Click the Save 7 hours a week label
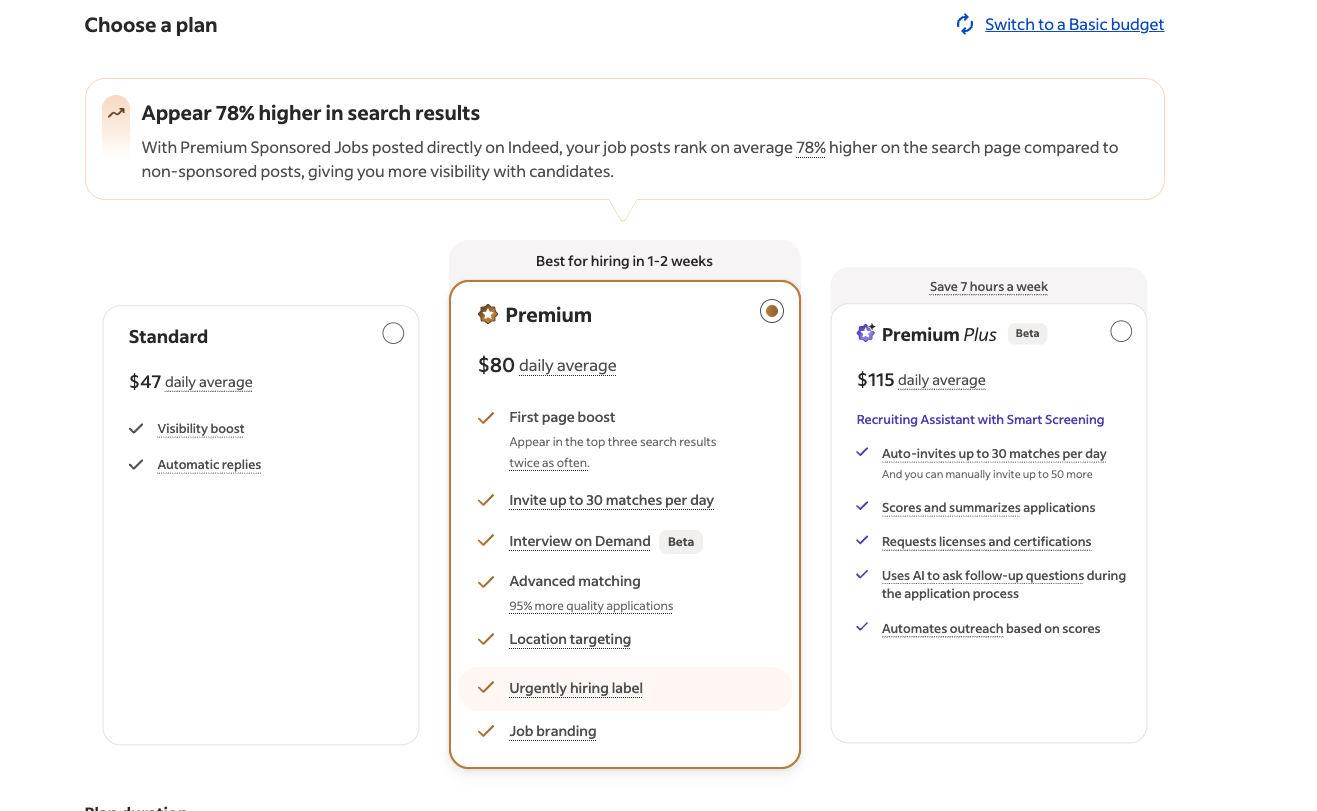 pyautogui.click(x=989, y=287)
